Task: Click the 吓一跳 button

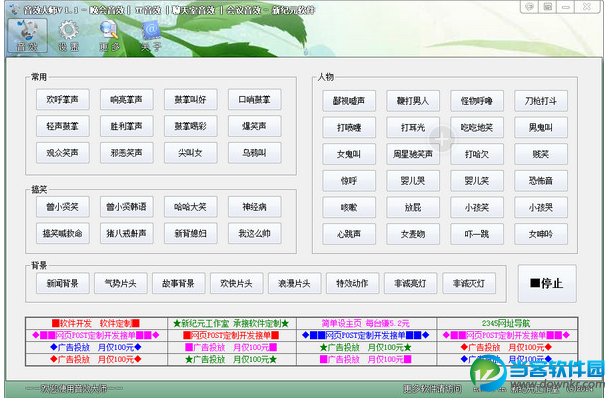Action: pyautogui.click(x=477, y=234)
